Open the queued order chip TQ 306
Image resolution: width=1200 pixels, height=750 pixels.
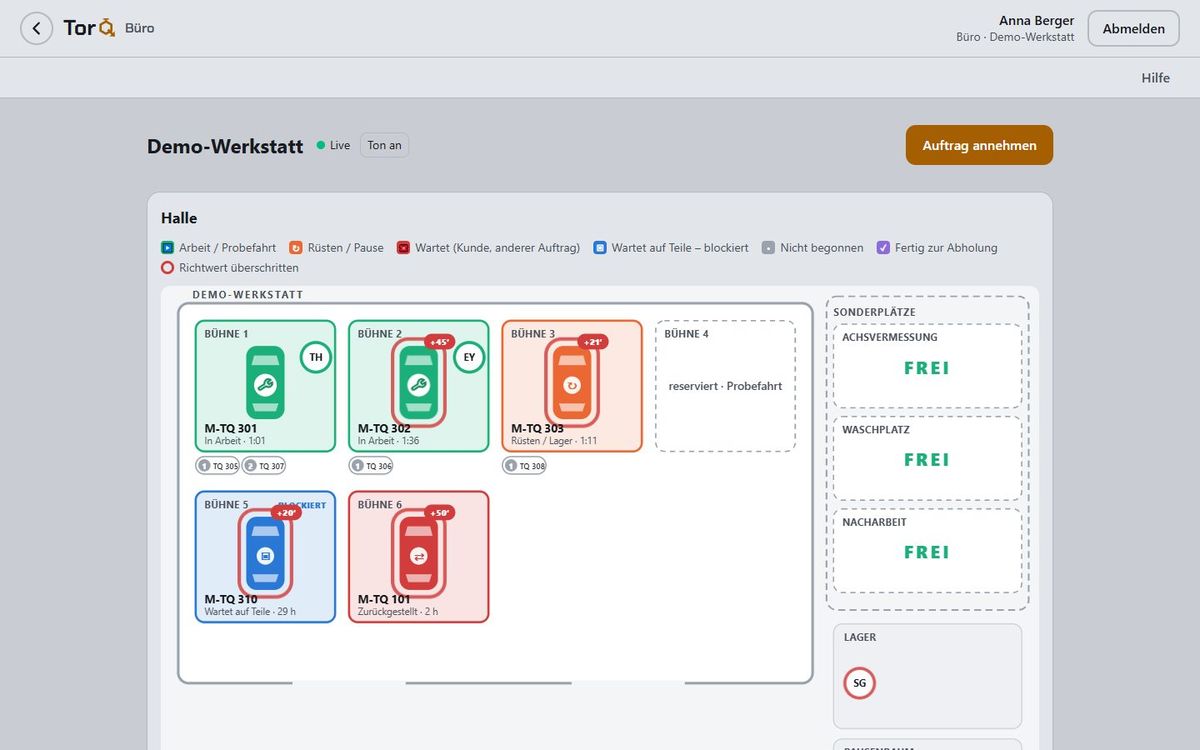coord(371,466)
